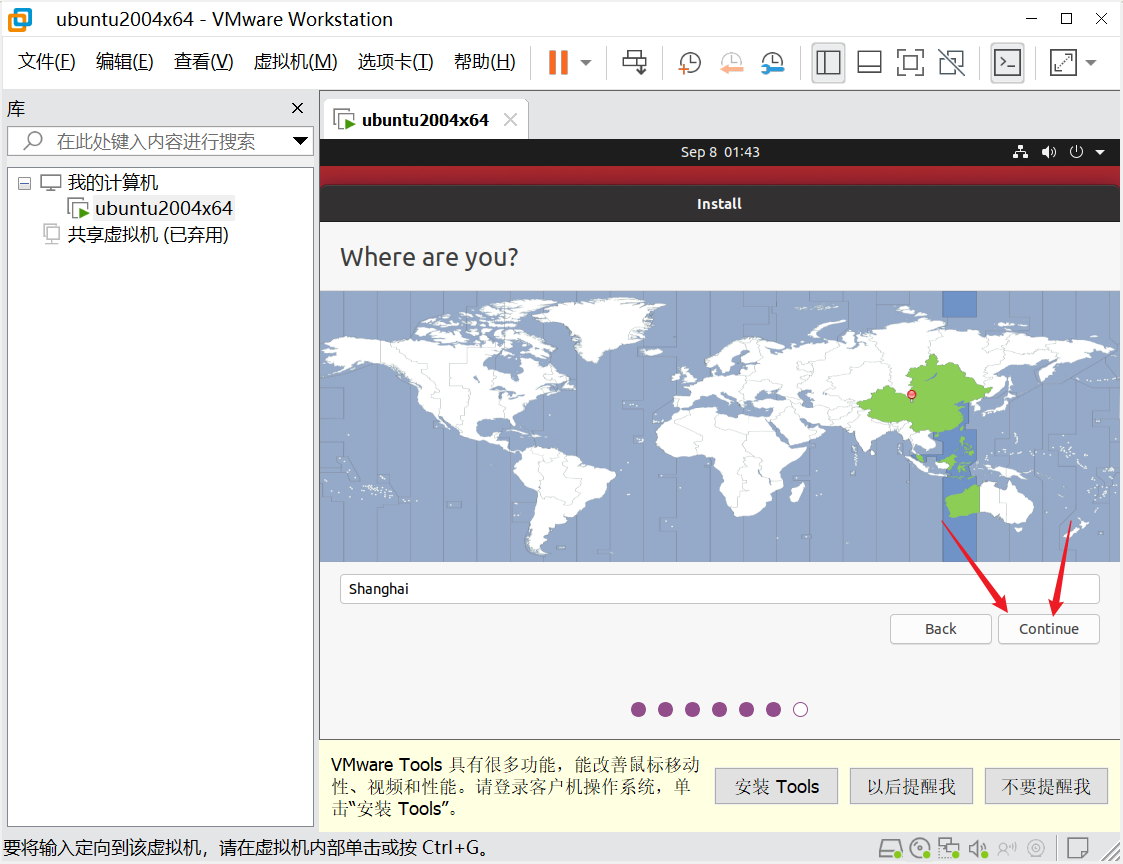
Task: Open the snapshot manager
Action: (773, 62)
